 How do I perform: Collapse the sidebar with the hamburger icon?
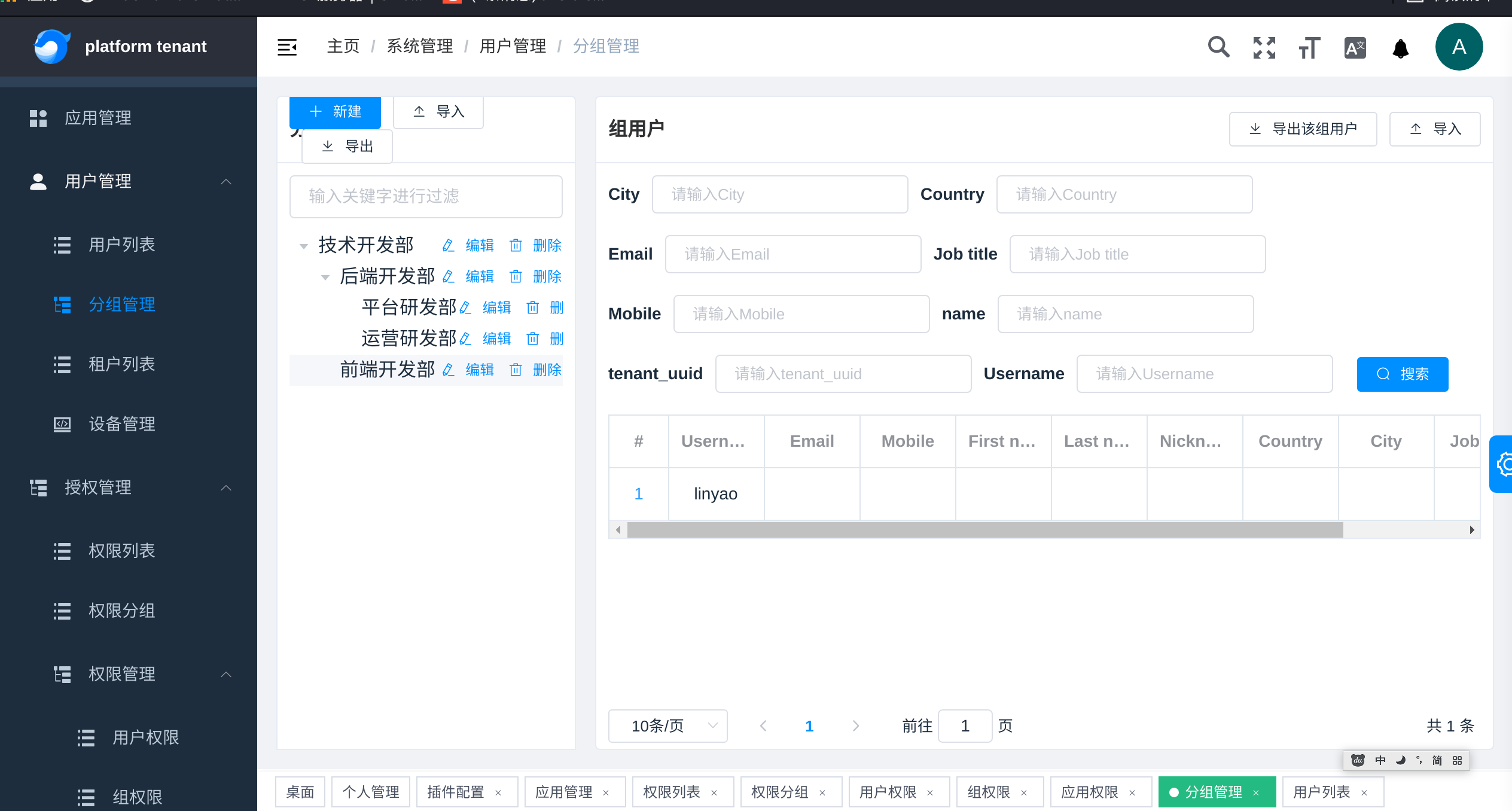tap(287, 47)
